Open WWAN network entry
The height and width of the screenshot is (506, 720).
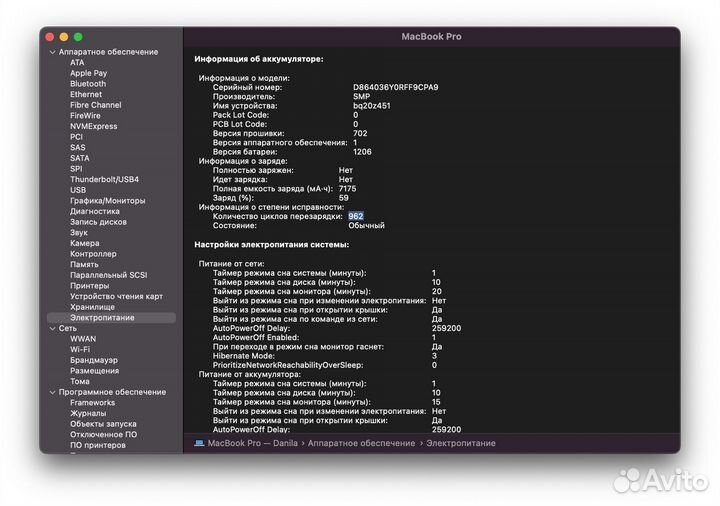(x=83, y=339)
